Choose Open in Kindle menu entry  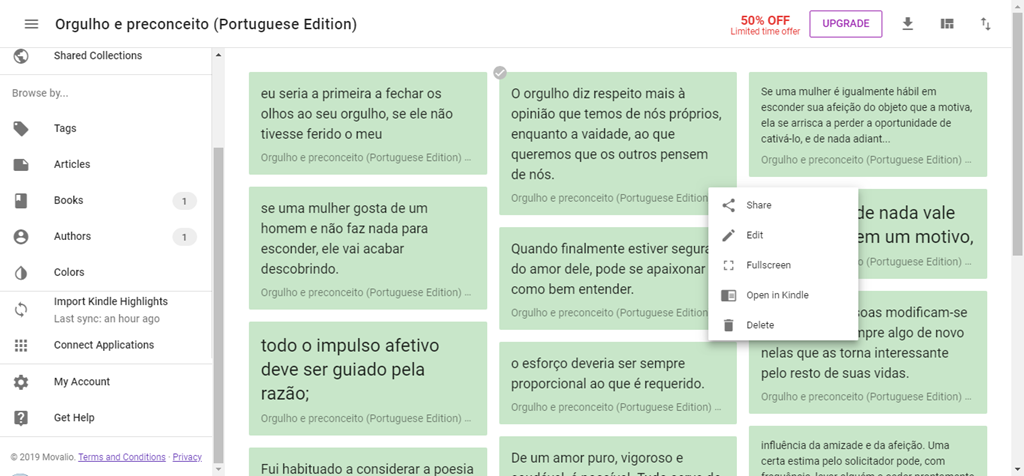click(x=783, y=295)
